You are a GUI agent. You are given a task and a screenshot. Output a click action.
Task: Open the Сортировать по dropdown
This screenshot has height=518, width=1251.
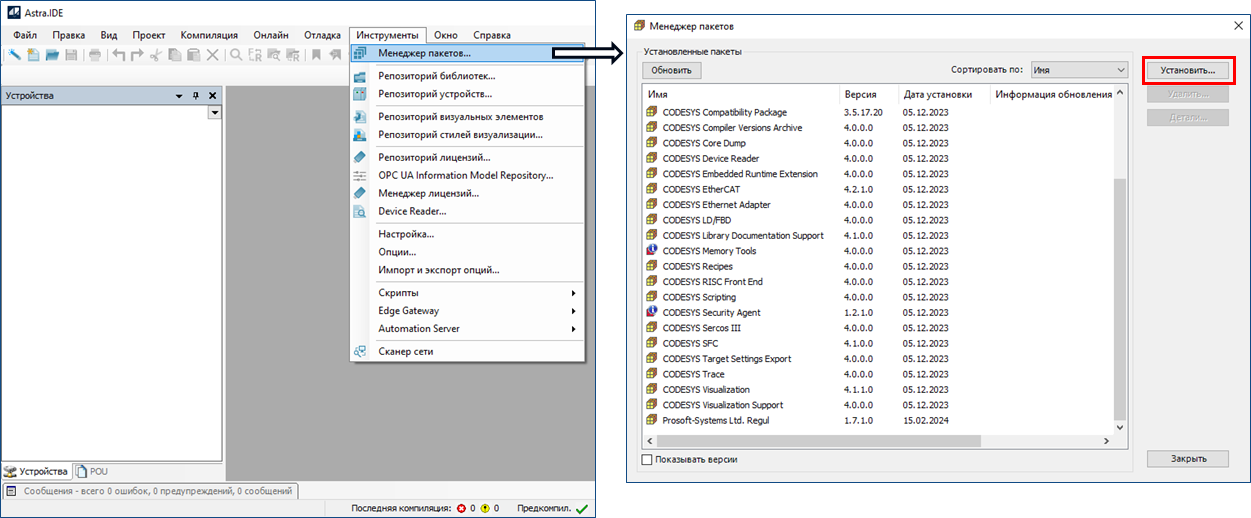[x=1079, y=70]
